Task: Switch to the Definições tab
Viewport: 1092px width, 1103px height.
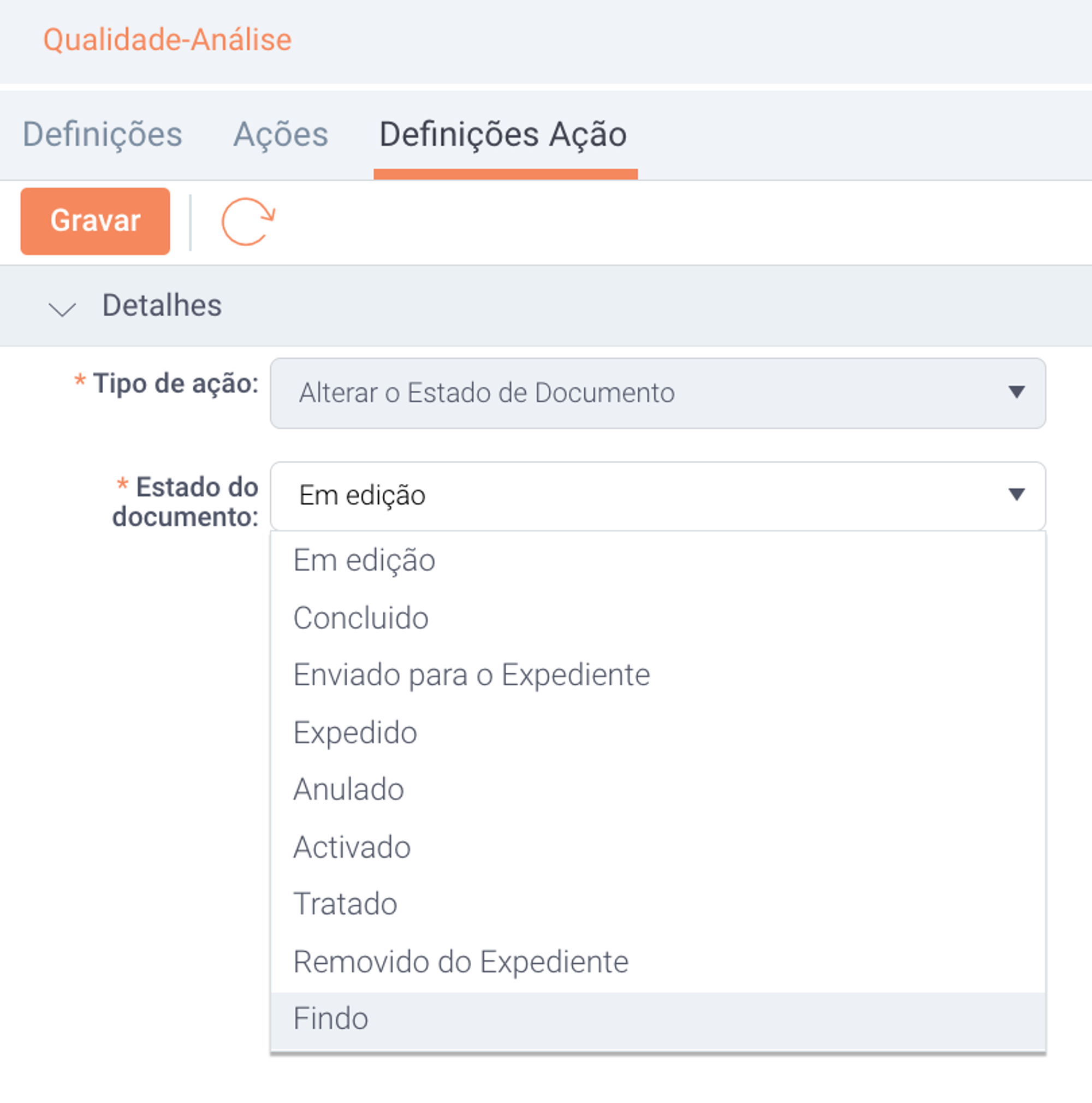Action: click(x=102, y=135)
